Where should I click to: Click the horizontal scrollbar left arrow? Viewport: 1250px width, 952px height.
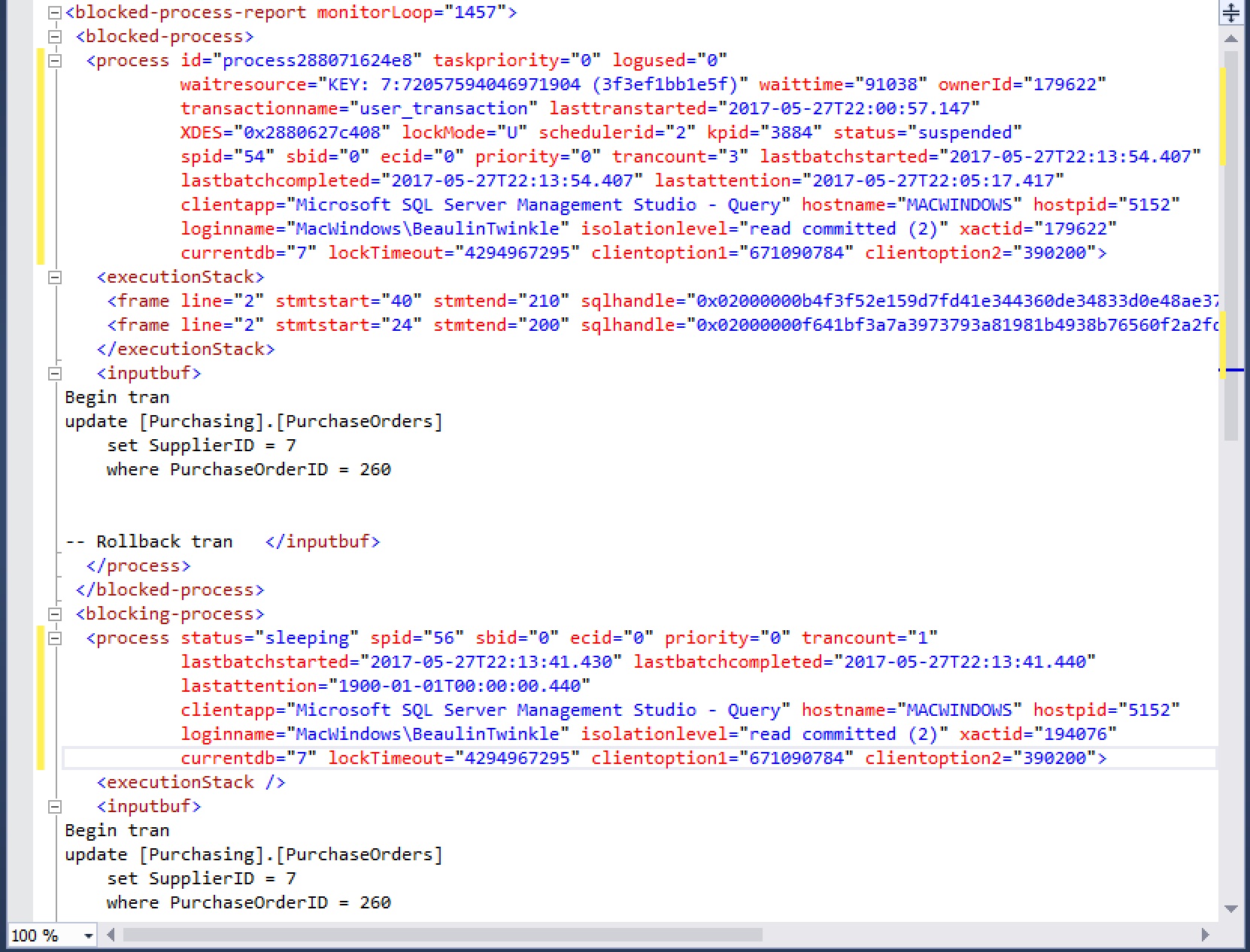111,935
